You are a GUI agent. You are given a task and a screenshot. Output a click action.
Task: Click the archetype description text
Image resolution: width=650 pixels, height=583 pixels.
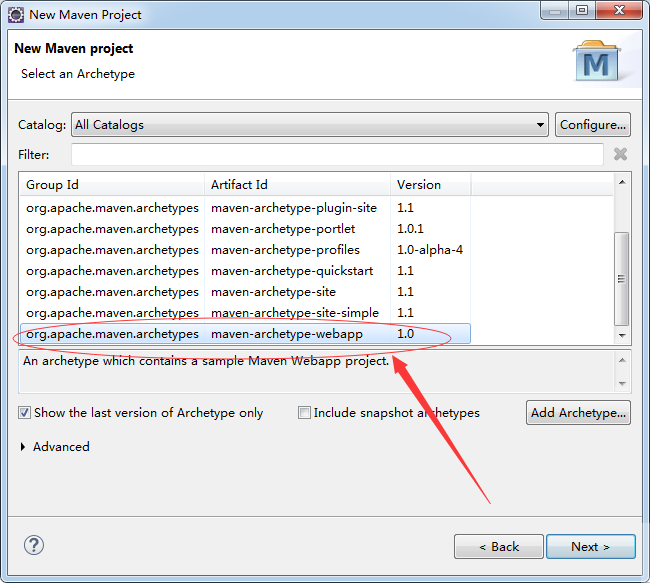pos(206,361)
